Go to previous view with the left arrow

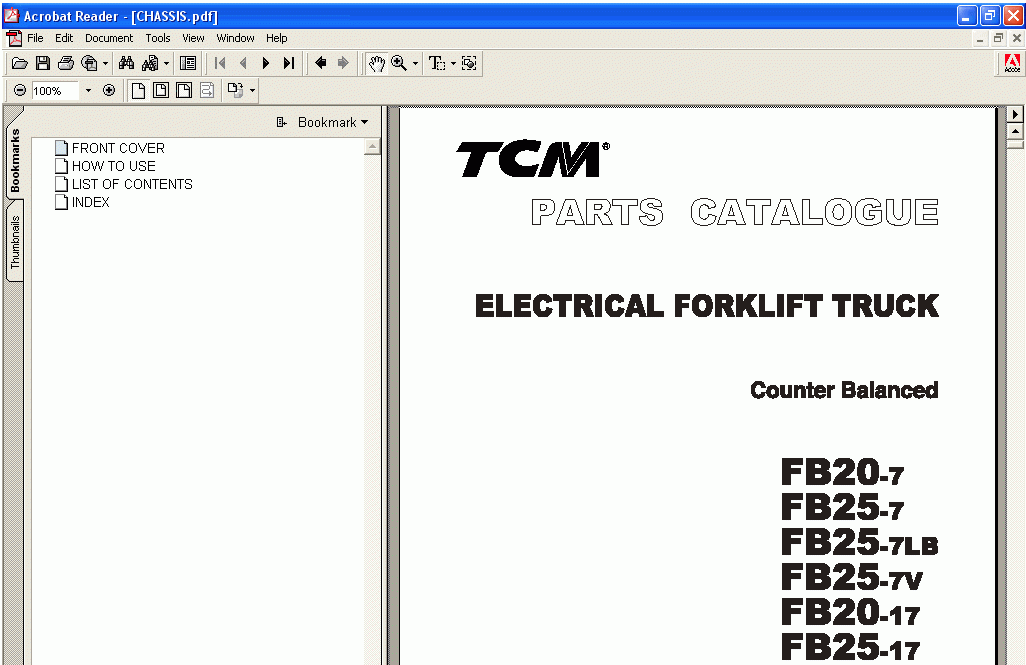coord(321,63)
